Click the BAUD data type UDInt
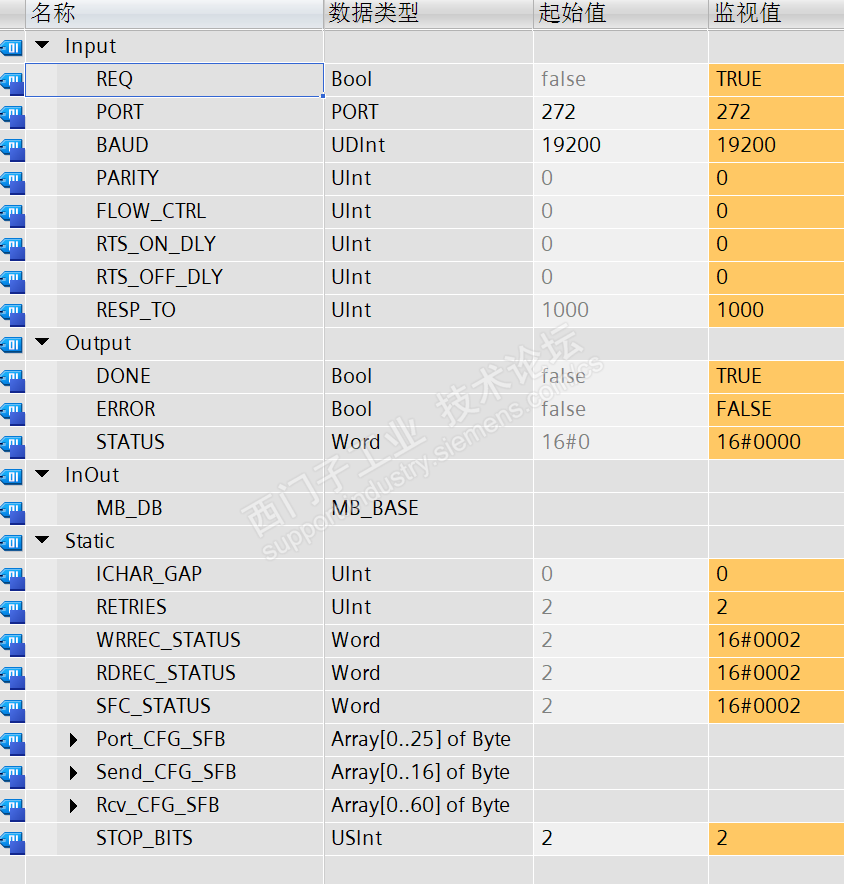This screenshot has height=884, width=844. (x=428, y=145)
